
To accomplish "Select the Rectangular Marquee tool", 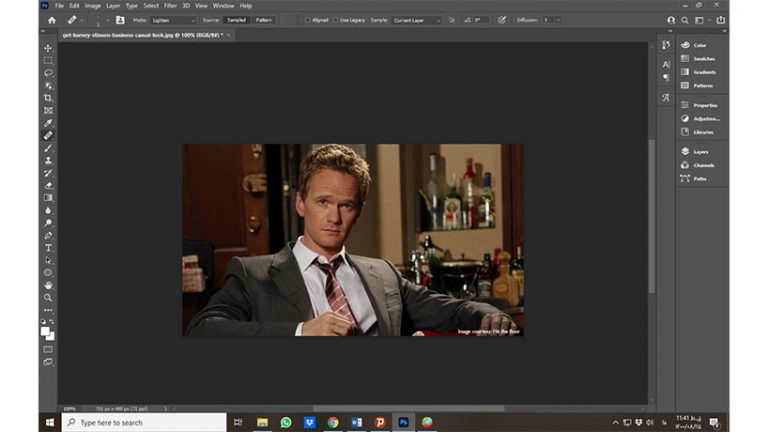I will [48, 61].
